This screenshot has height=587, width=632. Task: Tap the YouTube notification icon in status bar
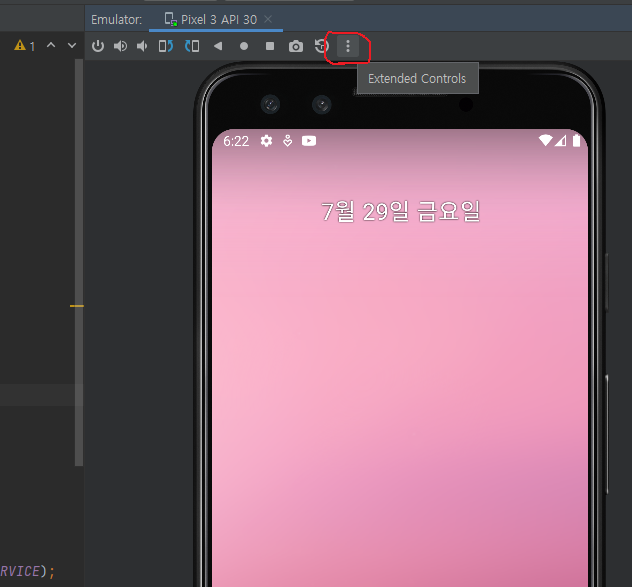point(309,141)
